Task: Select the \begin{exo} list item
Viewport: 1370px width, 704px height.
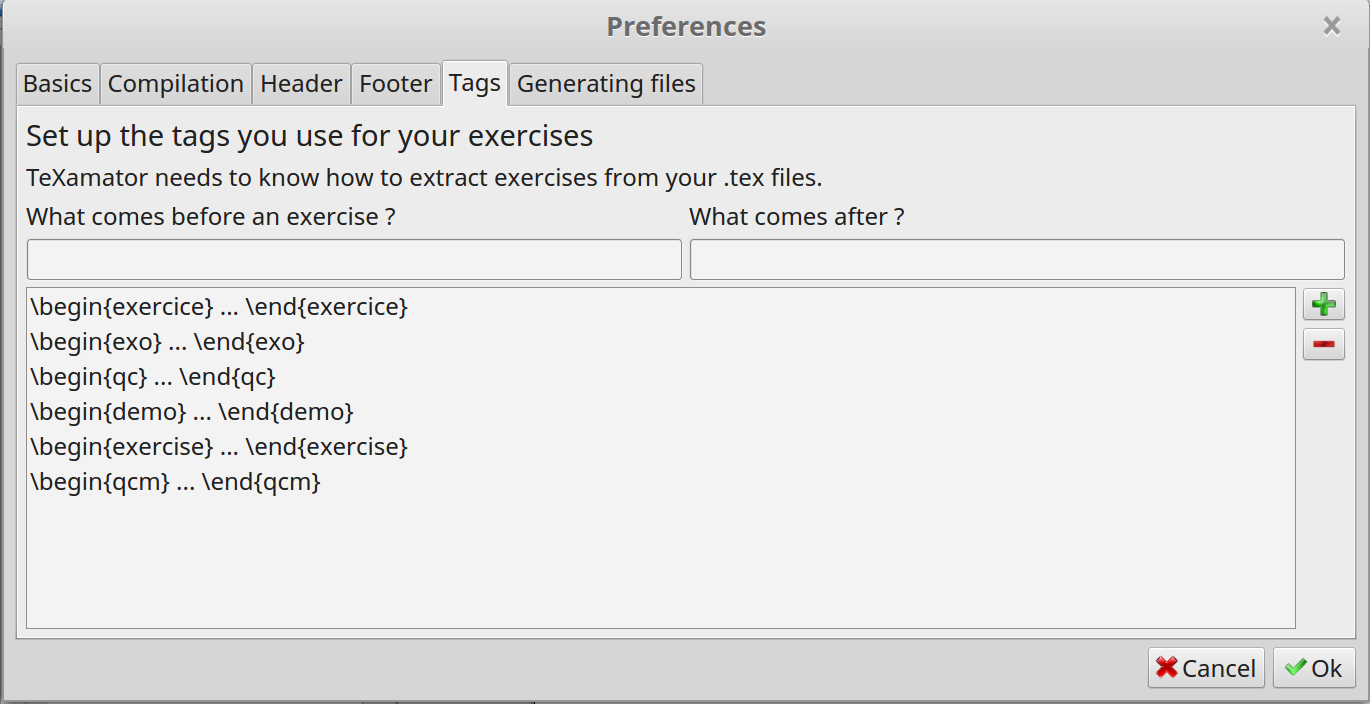Action: click(x=660, y=342)
